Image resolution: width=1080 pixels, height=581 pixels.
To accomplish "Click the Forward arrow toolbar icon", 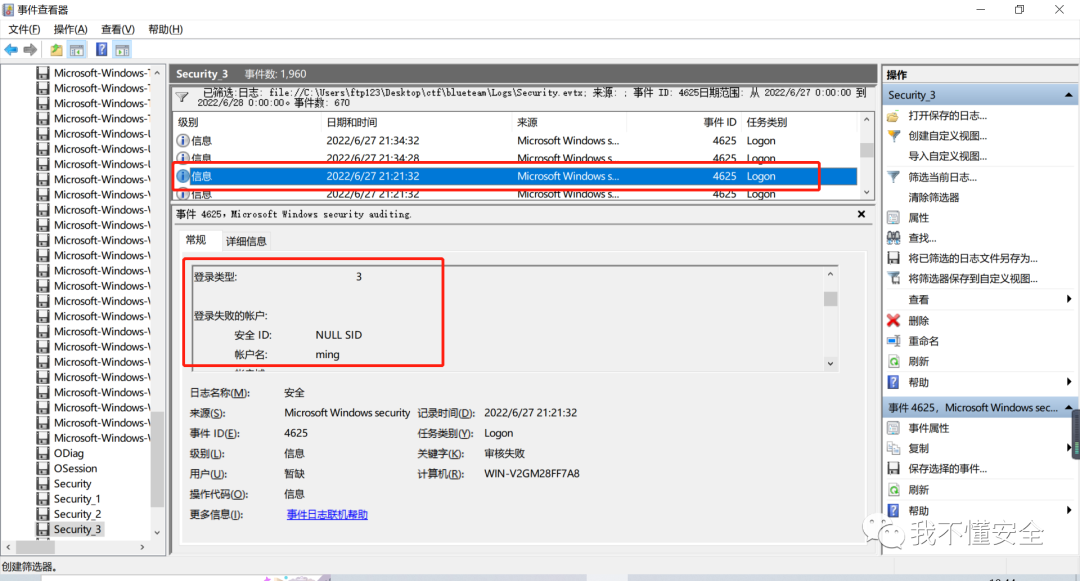I will 30,50.
